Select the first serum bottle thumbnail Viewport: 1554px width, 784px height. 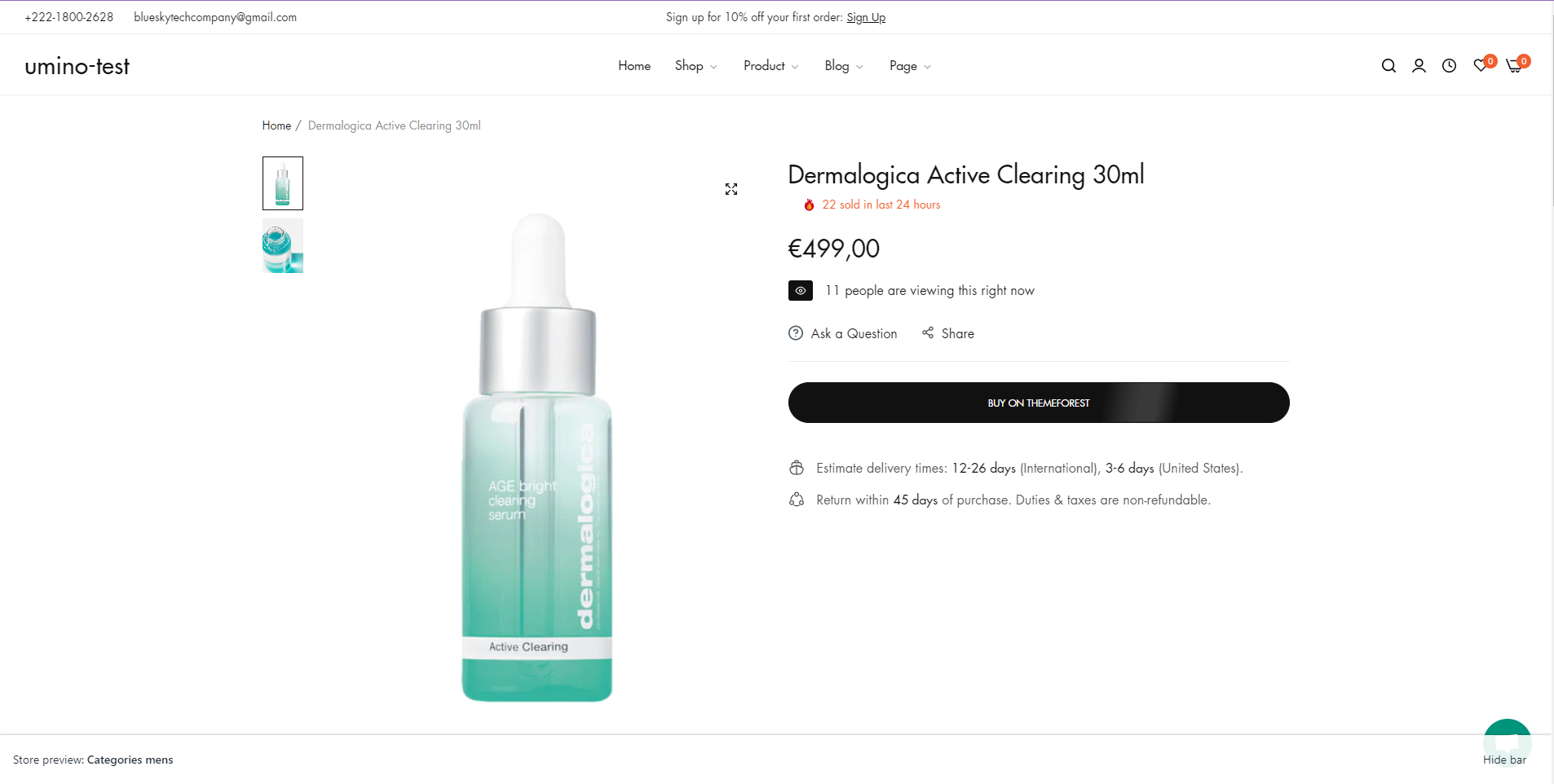coord(283,183)
